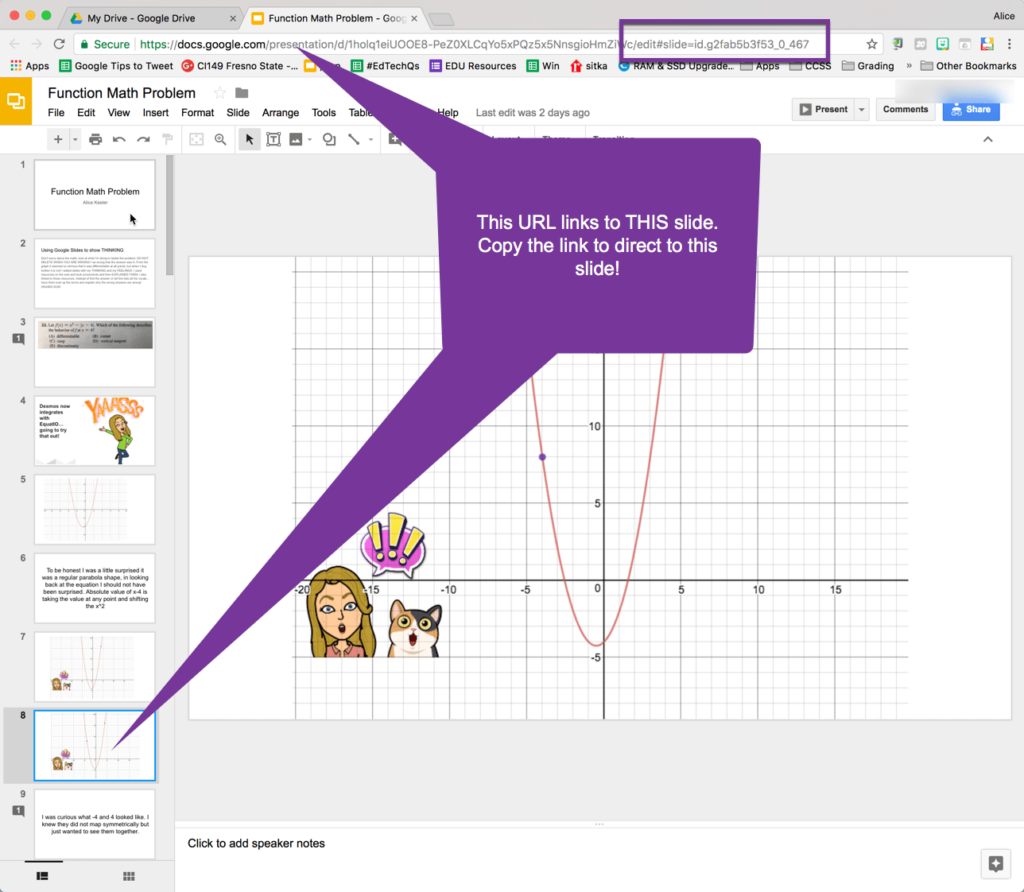Click the add comment toolbar icon
This screenshot has height=892, width=1024.
(x=394, y=139)
